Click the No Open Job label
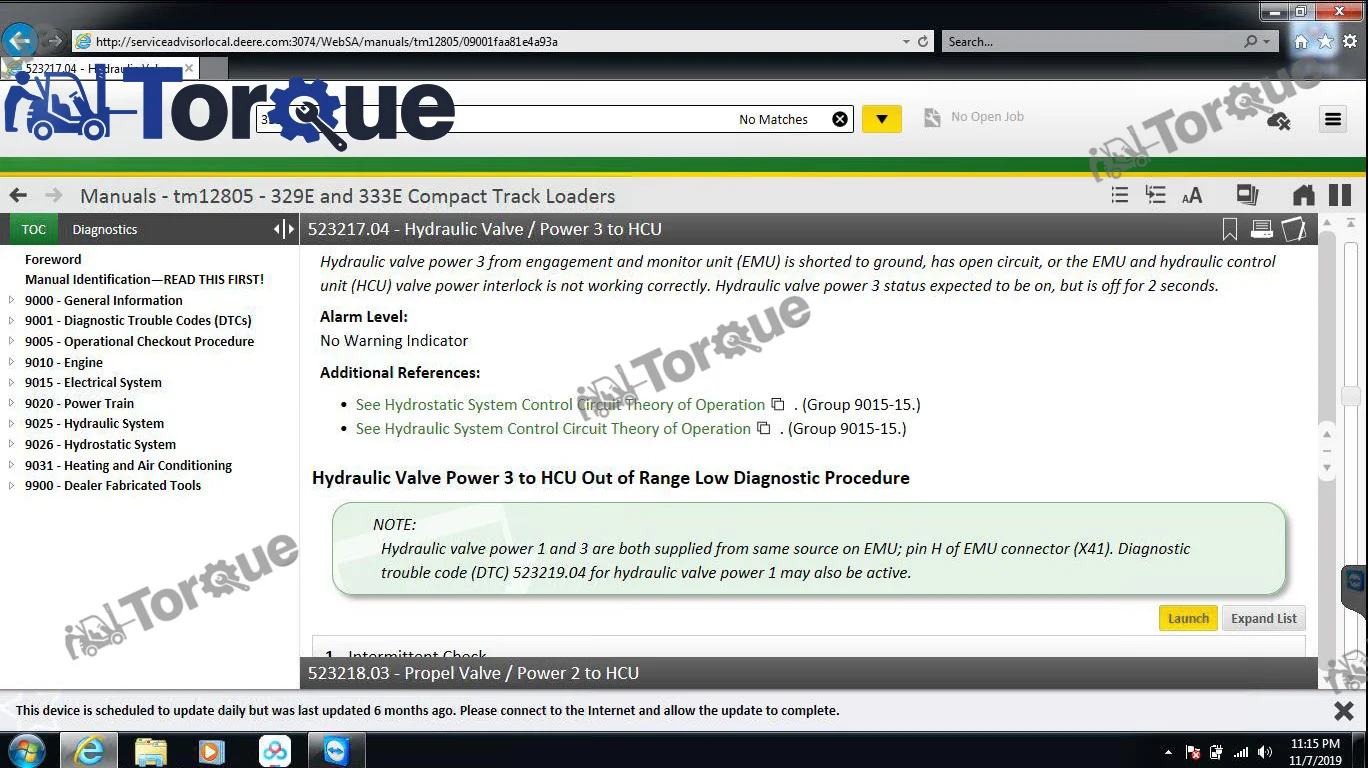Image resolution: width=1368 pixels, height=768 pixels. (x=987, y=117)
